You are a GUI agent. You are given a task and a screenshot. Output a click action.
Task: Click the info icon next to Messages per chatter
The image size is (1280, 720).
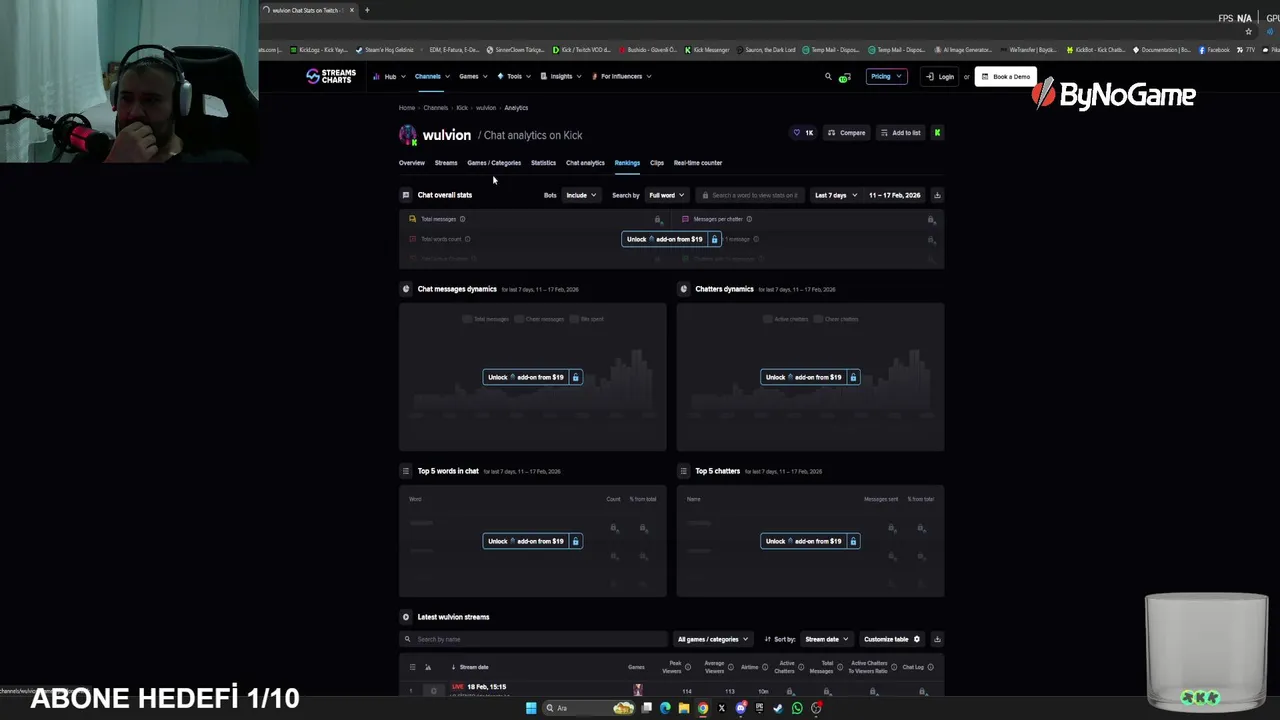point(749,219)
